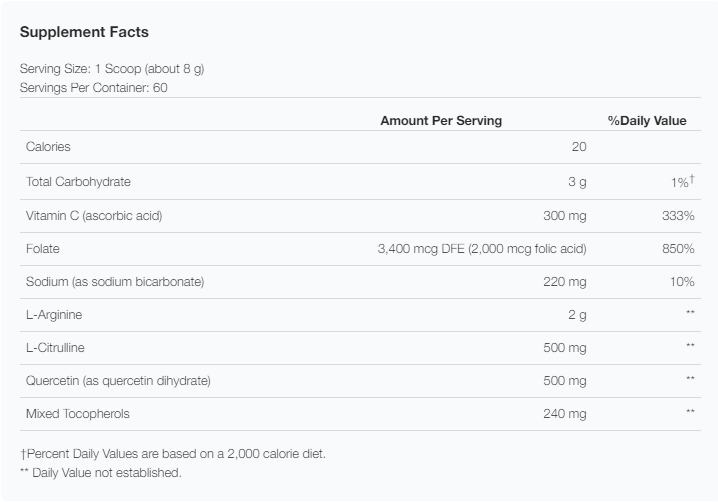Select the Folate row label

[43, 249]
